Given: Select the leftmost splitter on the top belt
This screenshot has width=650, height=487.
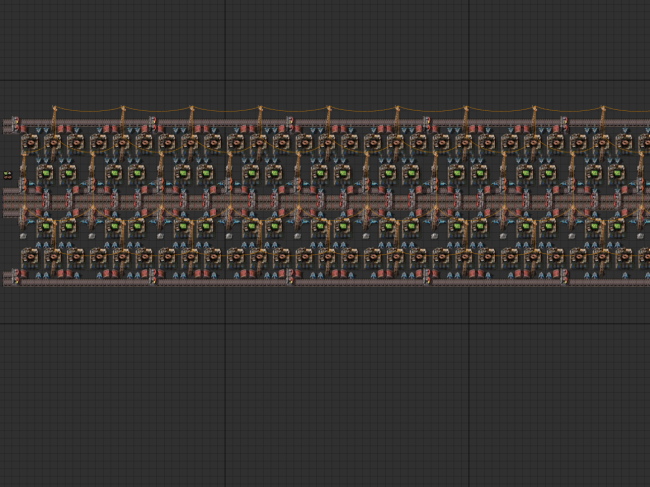Looking at the screenshot, I should tap(15, 124).
